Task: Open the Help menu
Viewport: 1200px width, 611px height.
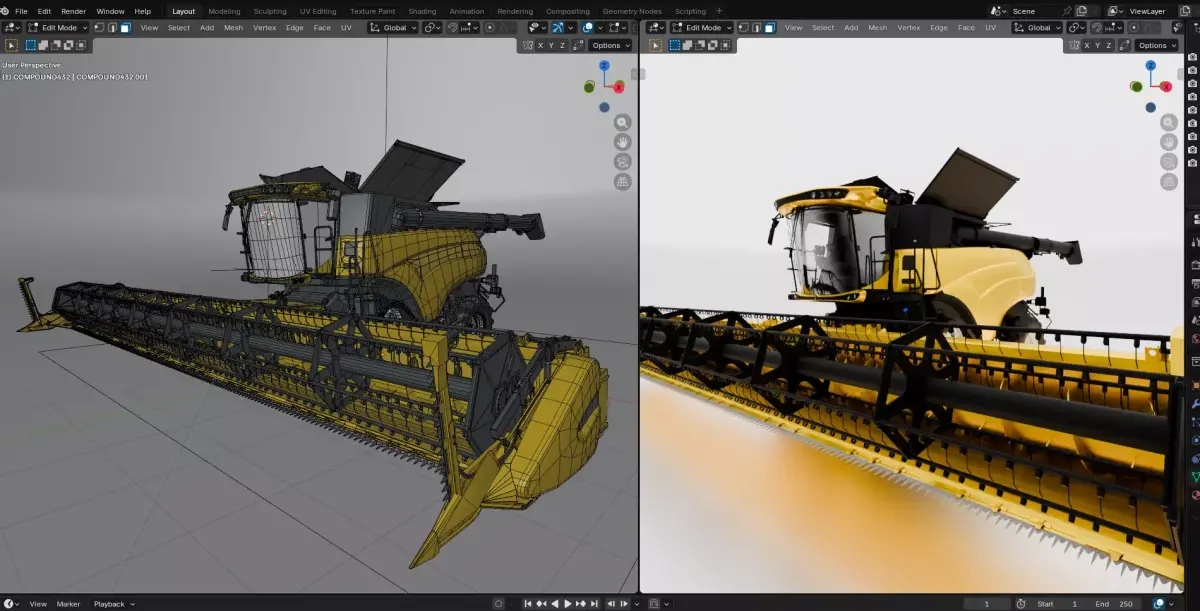Action: [x=142, y=11]
